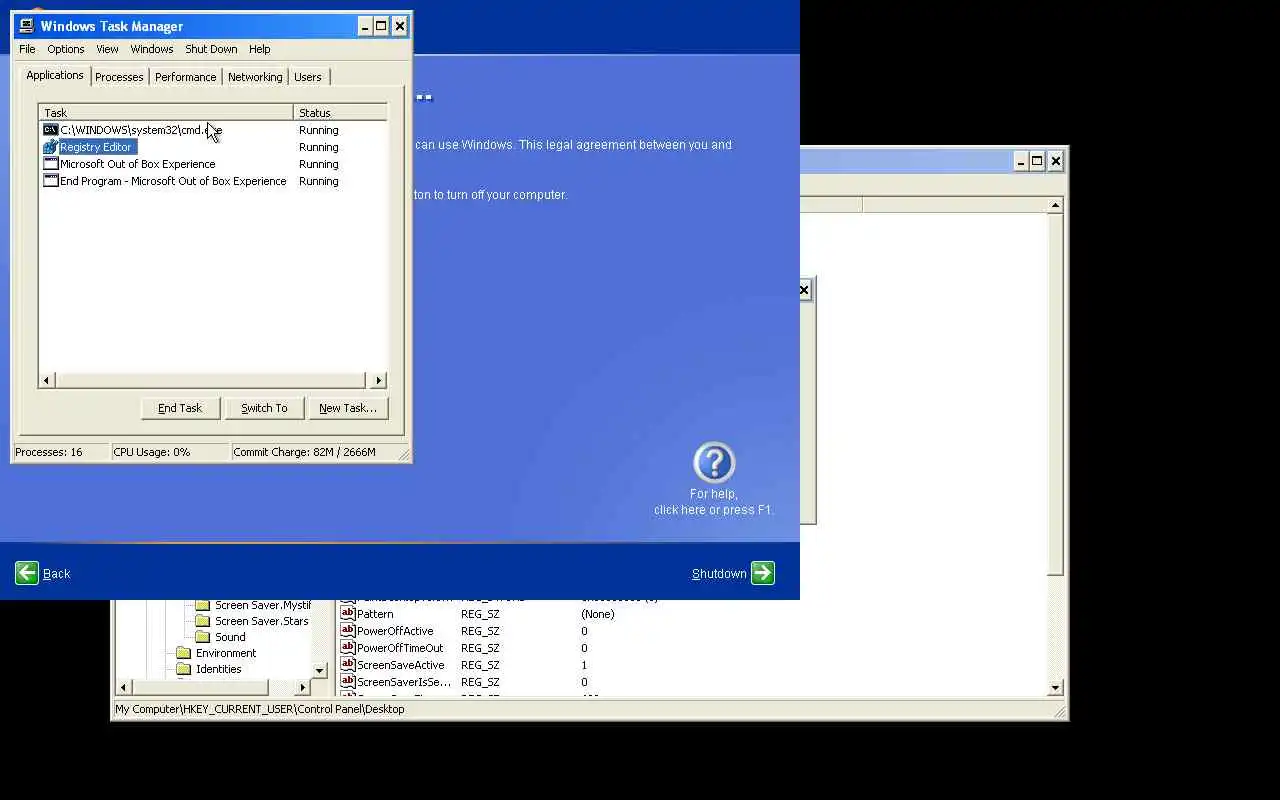Screen dimensions: 1280x800
Task: Switch to the Users tab
Action: coord(308,77)
